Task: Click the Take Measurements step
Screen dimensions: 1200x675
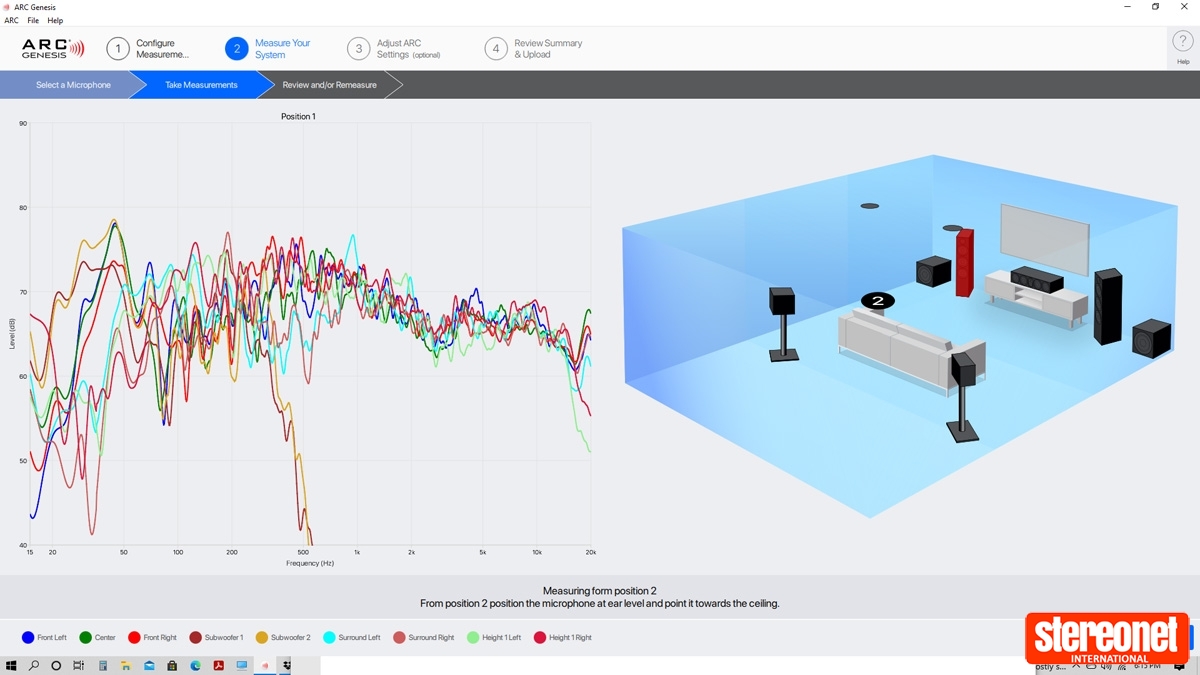Action: point(201,85)
